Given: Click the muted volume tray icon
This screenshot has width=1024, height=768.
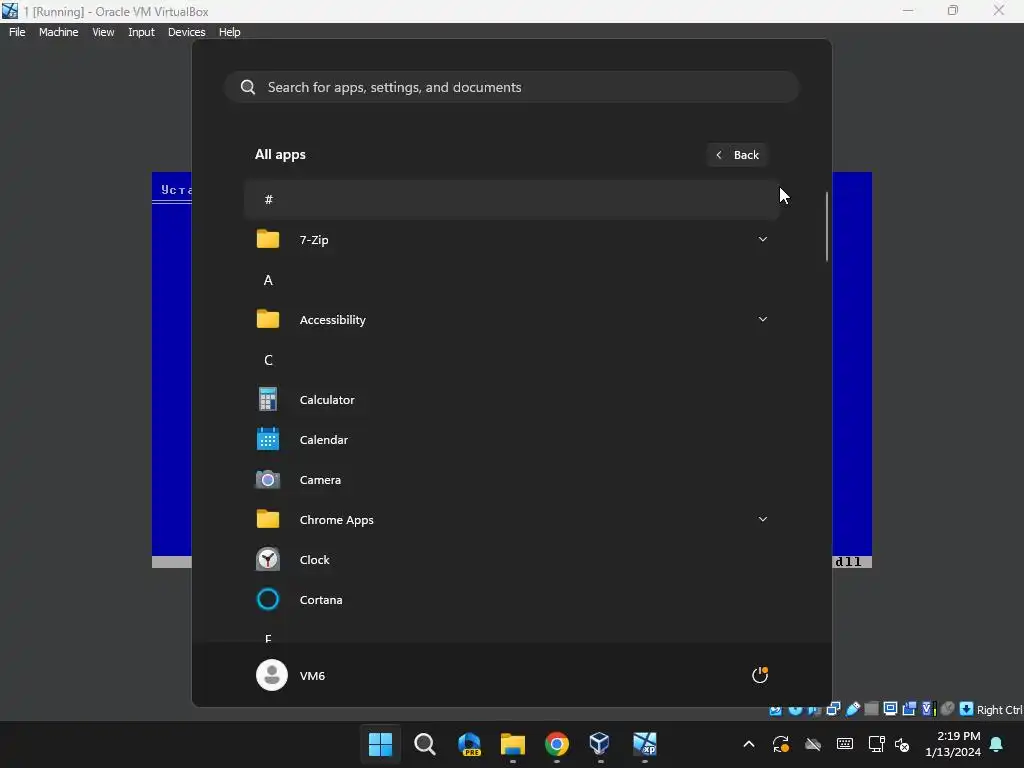Looking at the screenshot, I should pos(902,744).
